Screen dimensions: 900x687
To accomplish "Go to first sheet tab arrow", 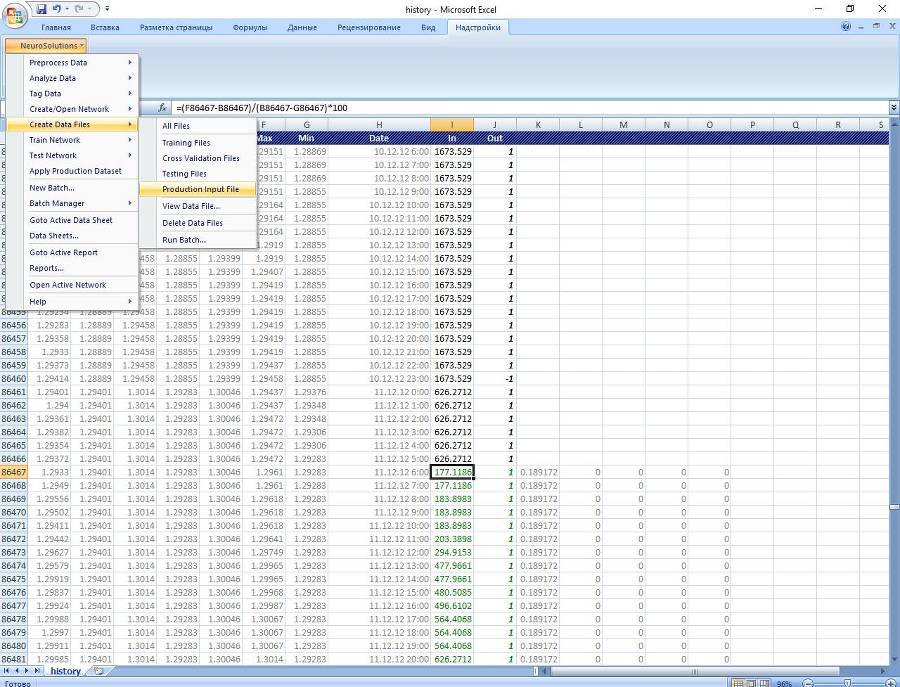I will (7, 670).
